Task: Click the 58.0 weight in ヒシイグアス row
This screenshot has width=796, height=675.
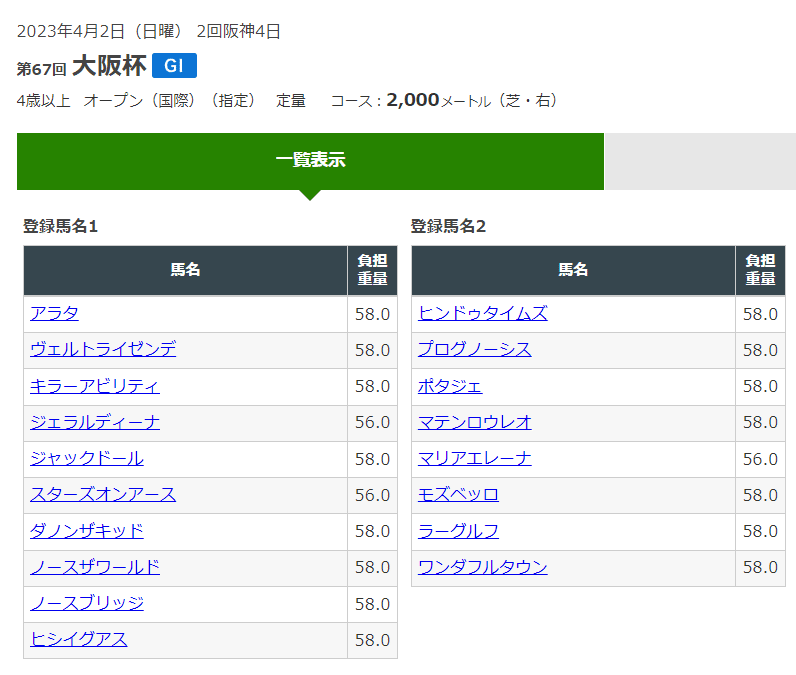Action: [x=372, y=640]
